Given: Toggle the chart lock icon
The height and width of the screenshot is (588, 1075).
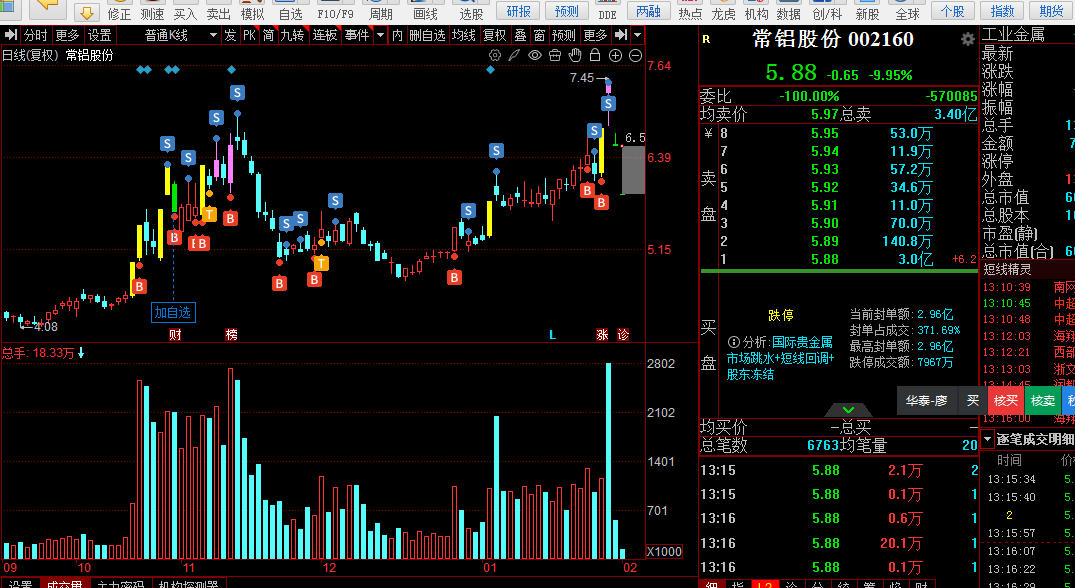Looking at the screenshot, I should point(595,56).
